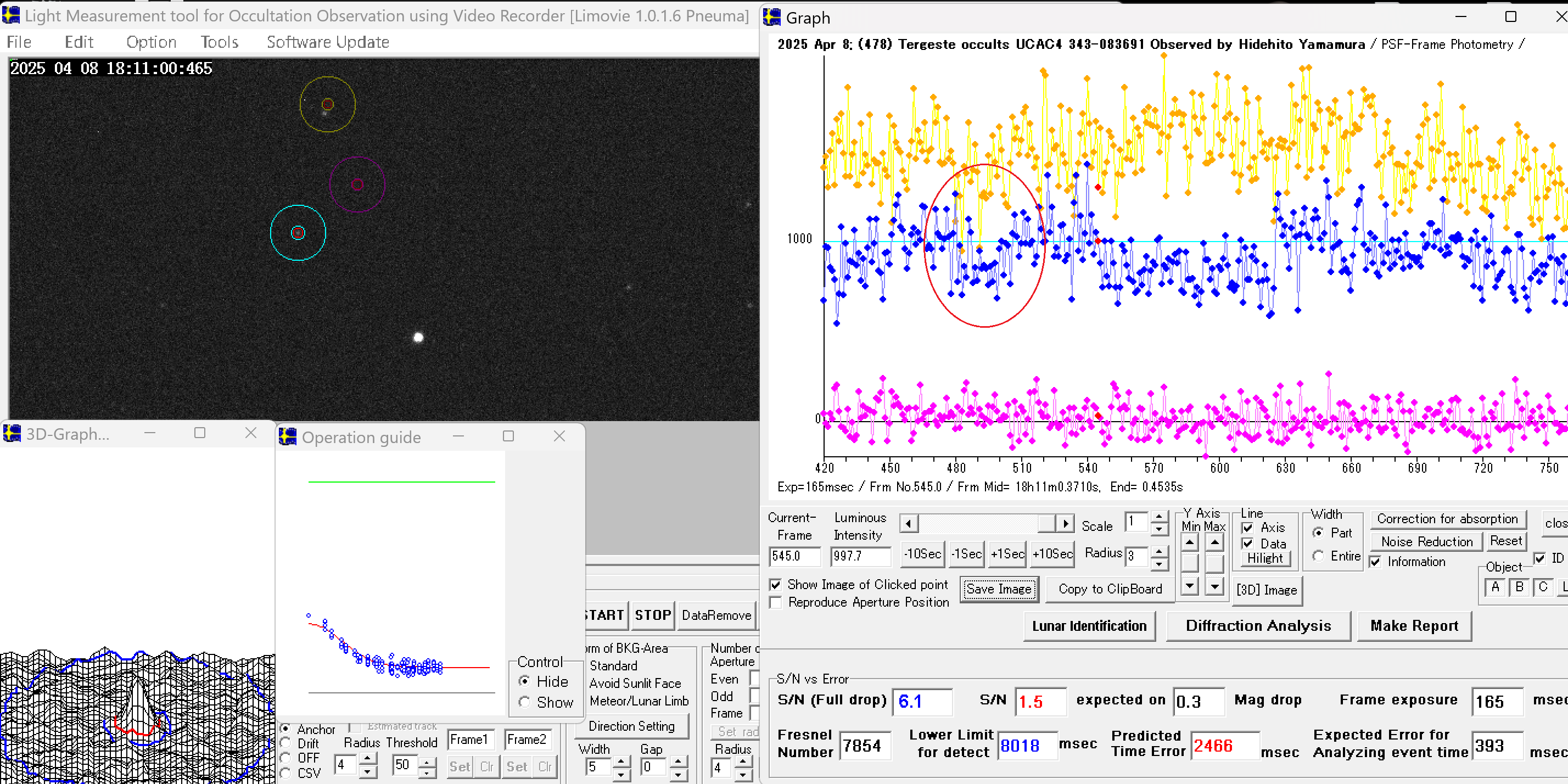Select the Entire width radio button

click(x=1318, y=556)
